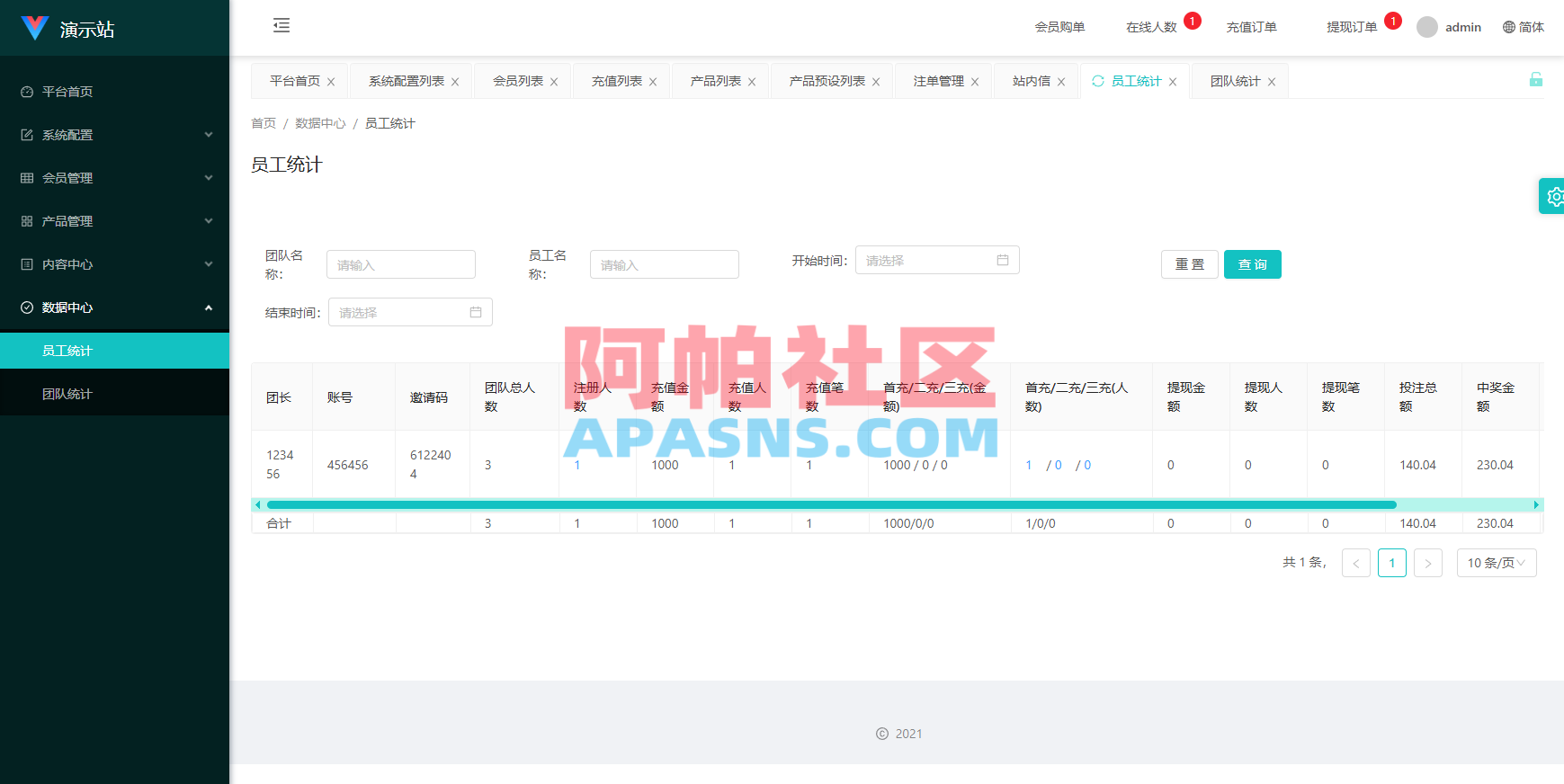The width and height of the screenshot is (1564, 784).
Task: Select 员工统计 in the sidebar submenu
Action: click(x=115, y=351)
